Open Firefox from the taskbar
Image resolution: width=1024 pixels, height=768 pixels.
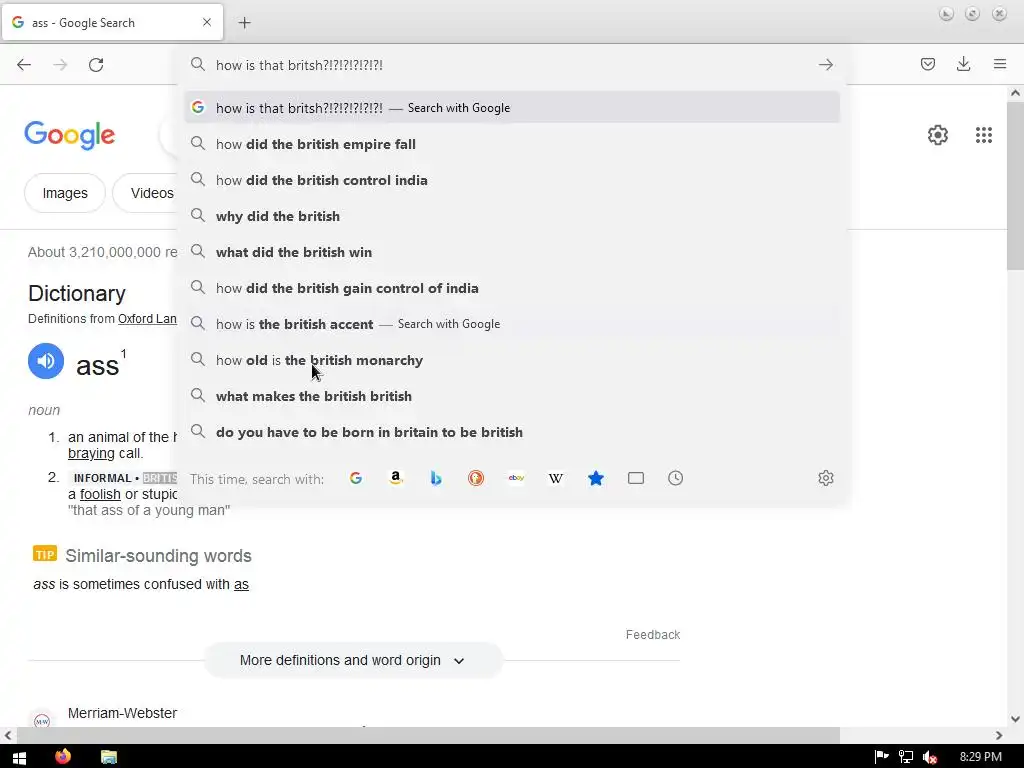(63, 757)
